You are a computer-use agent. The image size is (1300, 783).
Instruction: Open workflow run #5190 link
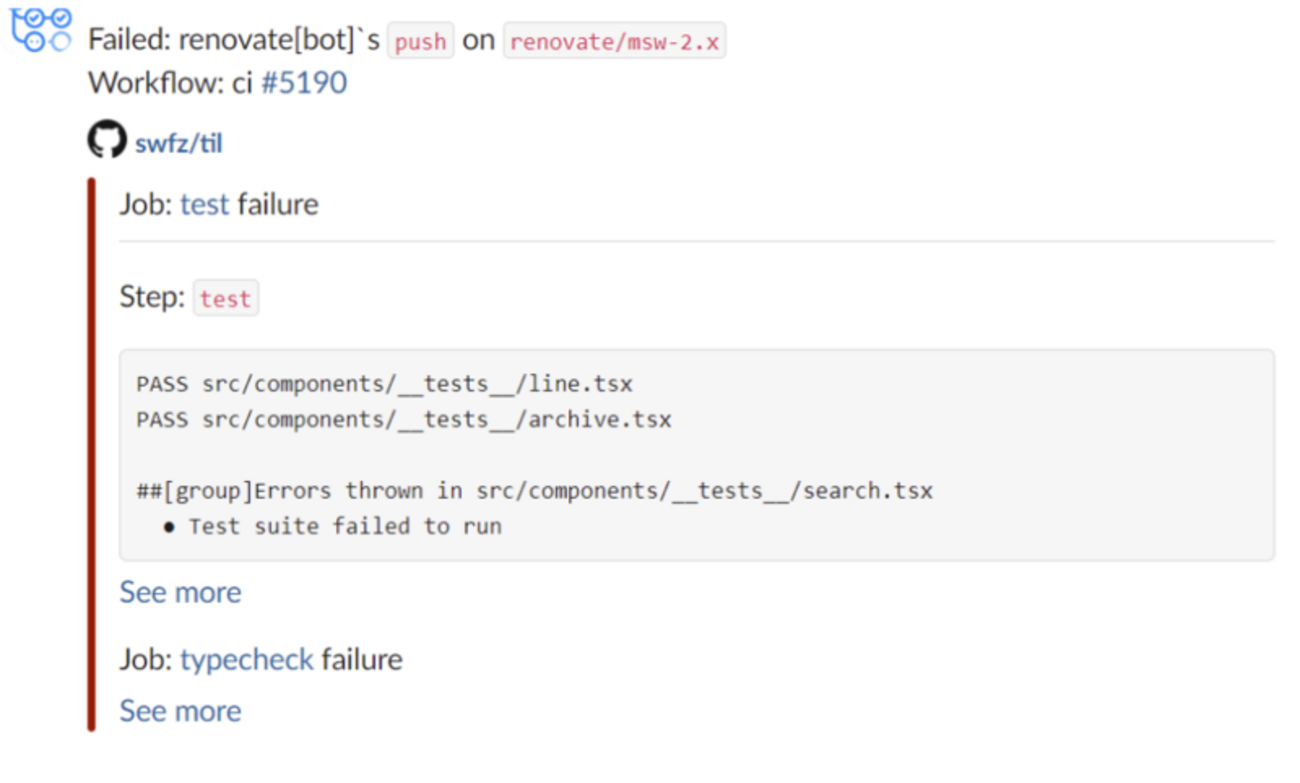coord(304,83)
